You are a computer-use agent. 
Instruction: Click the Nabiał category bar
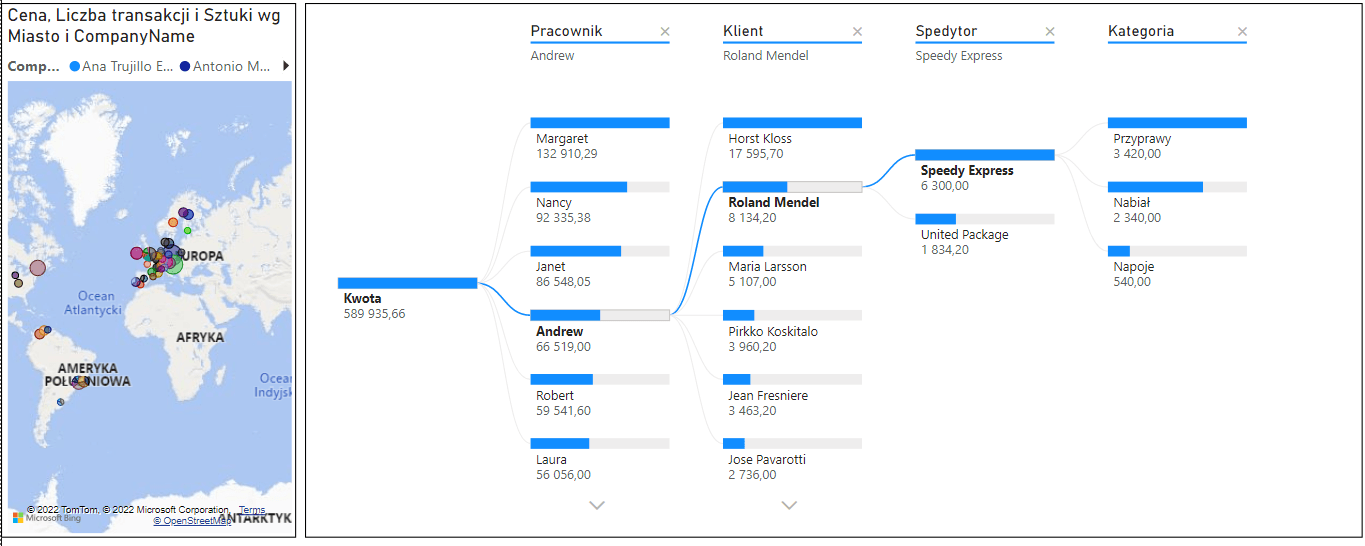pos(1177,187)
